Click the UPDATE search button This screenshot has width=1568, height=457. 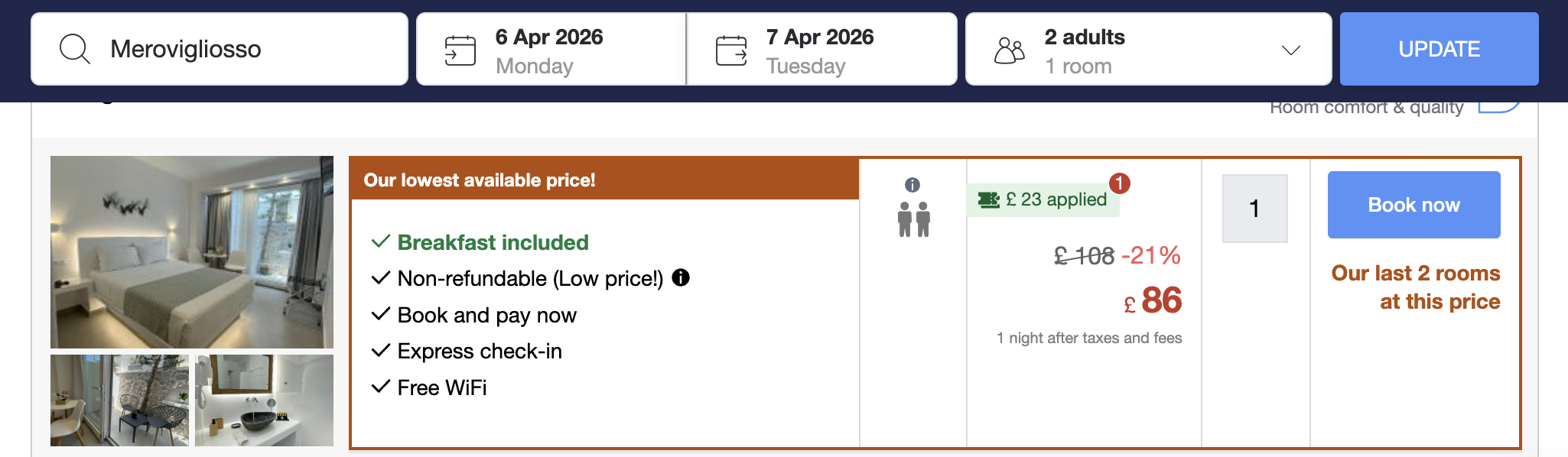click(1439, 49)
